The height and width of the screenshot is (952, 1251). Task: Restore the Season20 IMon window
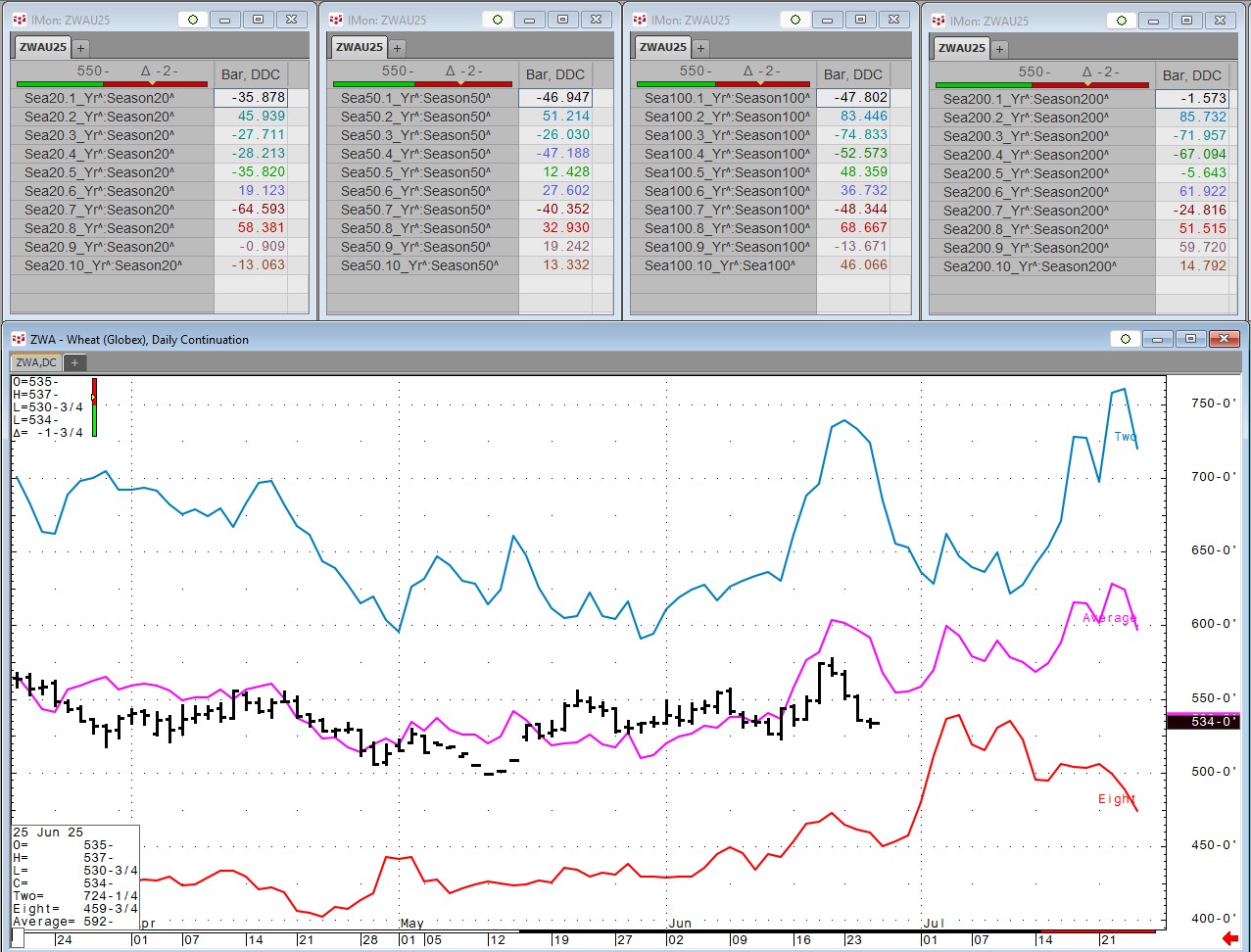258,20
